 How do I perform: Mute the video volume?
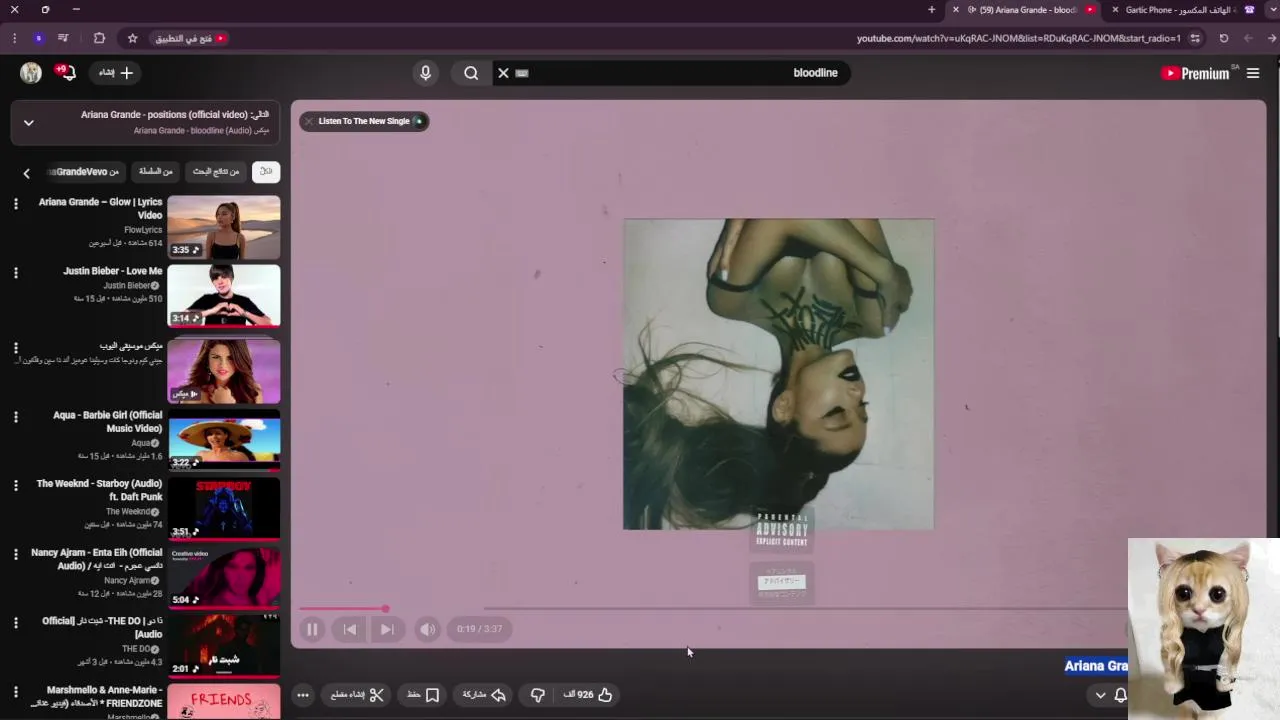click(x=427, y=629)
